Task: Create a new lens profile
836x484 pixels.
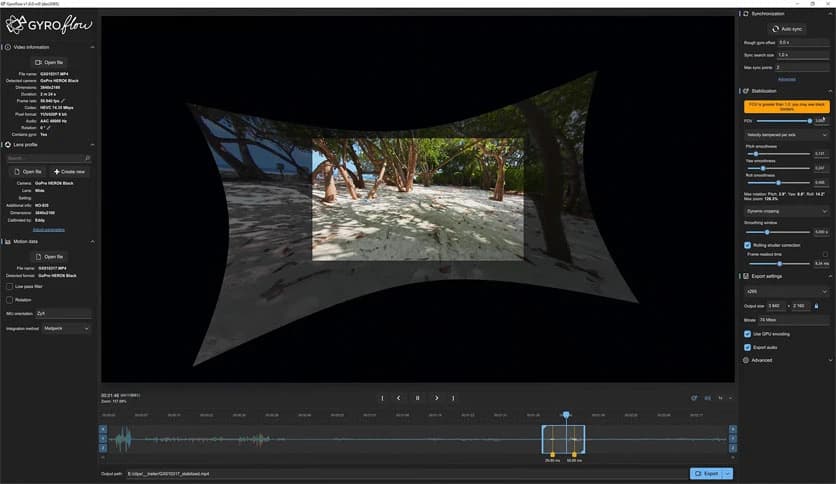Action: [x=69, y=172]
